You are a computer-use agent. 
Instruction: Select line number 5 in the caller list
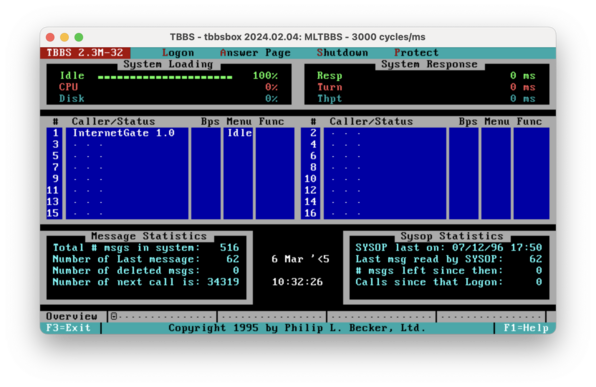pyautogui.click(x=55, y=156)
